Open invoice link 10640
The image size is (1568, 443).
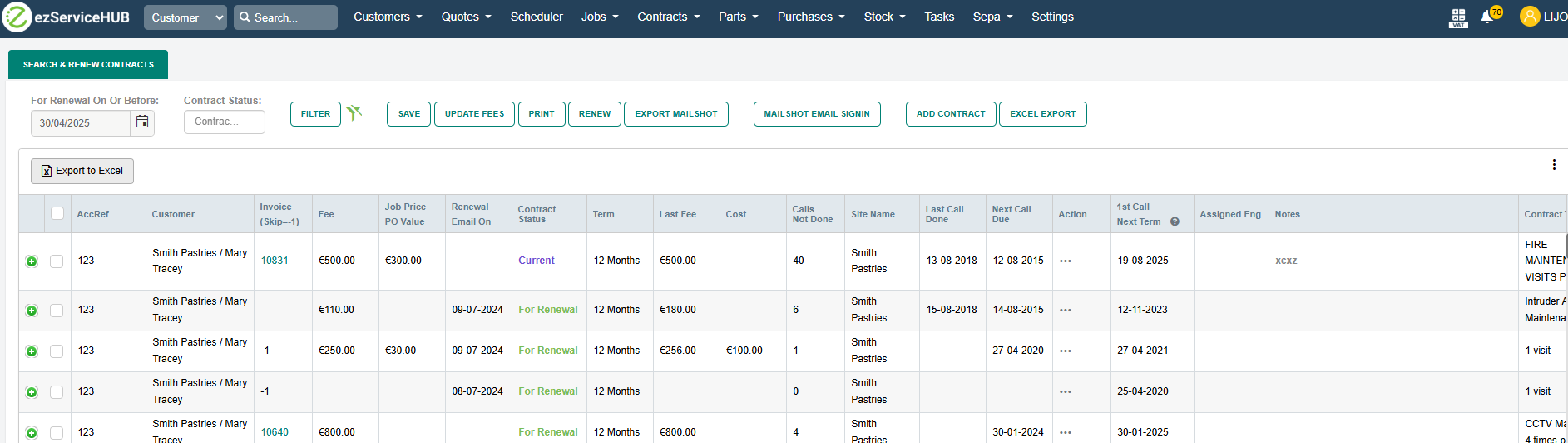[x=275, y=432]
